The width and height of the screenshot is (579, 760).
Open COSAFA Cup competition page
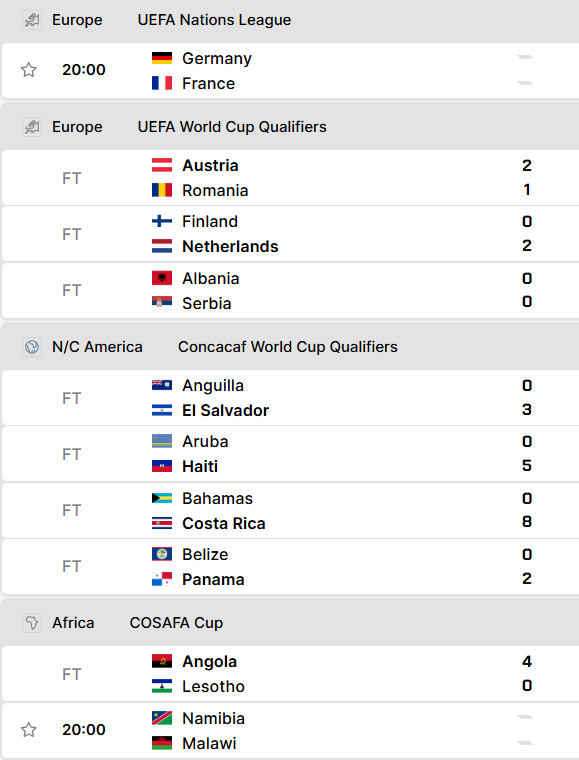point(176,623)
